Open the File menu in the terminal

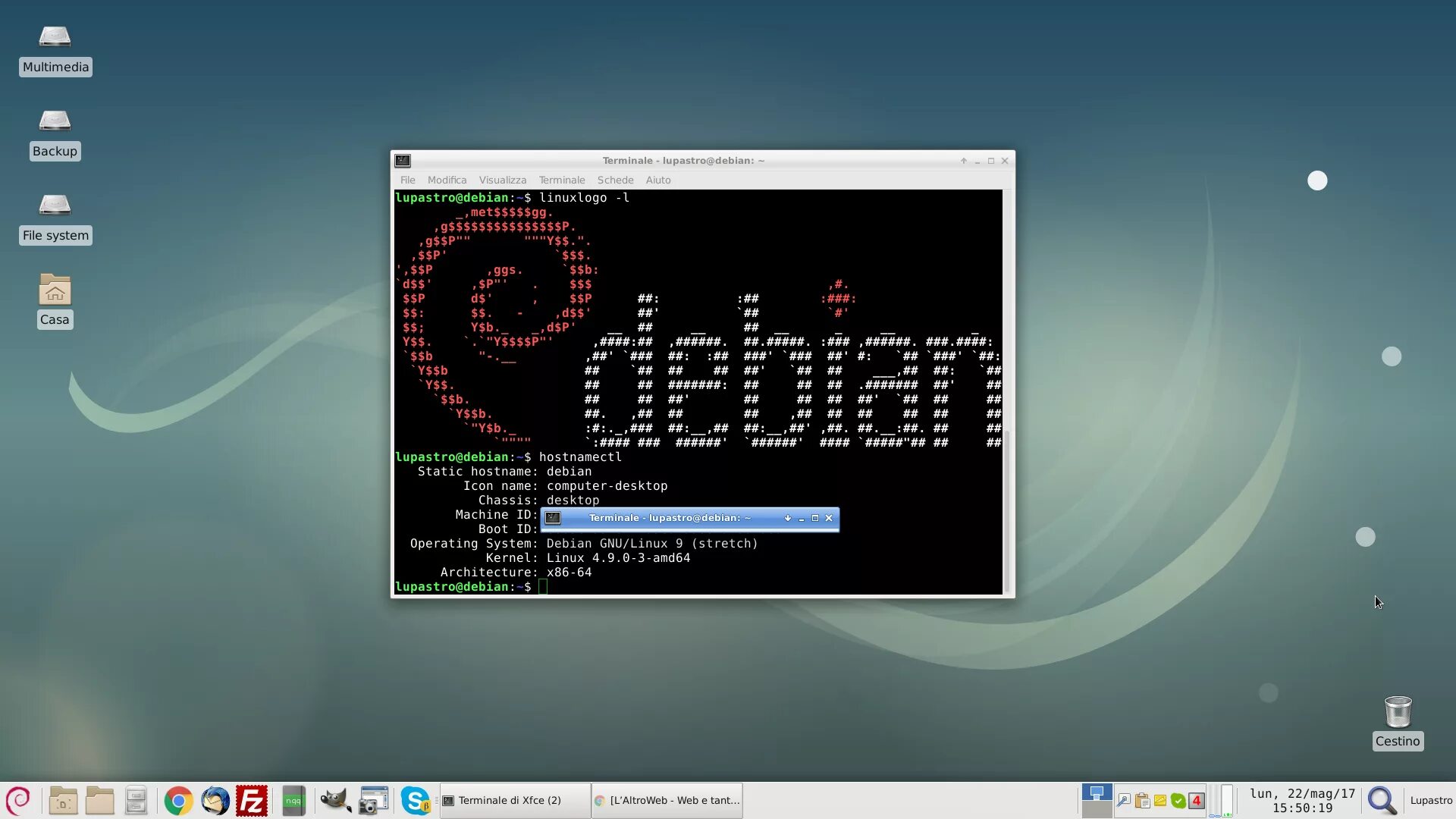[x=407, y=180]
